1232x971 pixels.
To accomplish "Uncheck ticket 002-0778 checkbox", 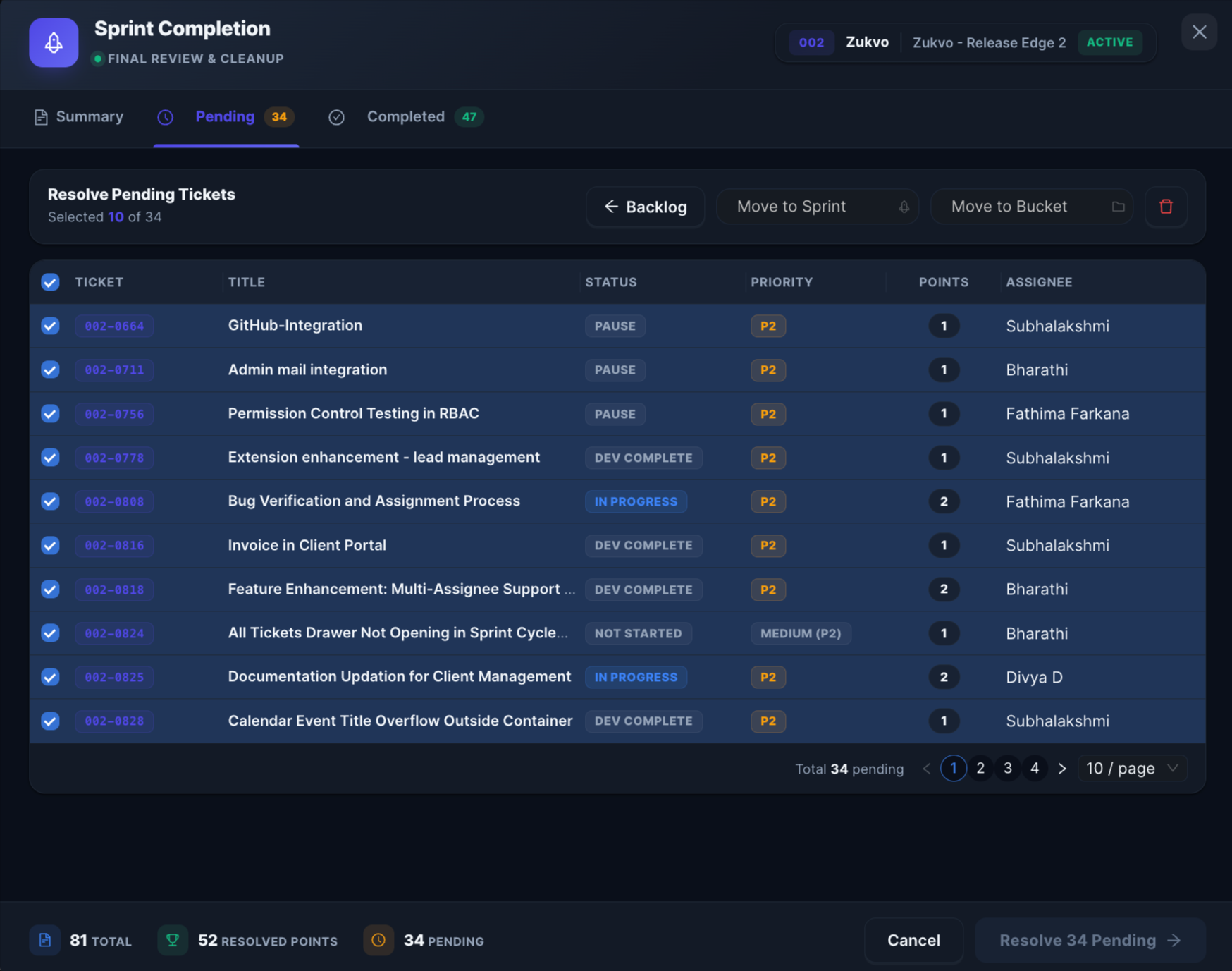I will 50,458.
